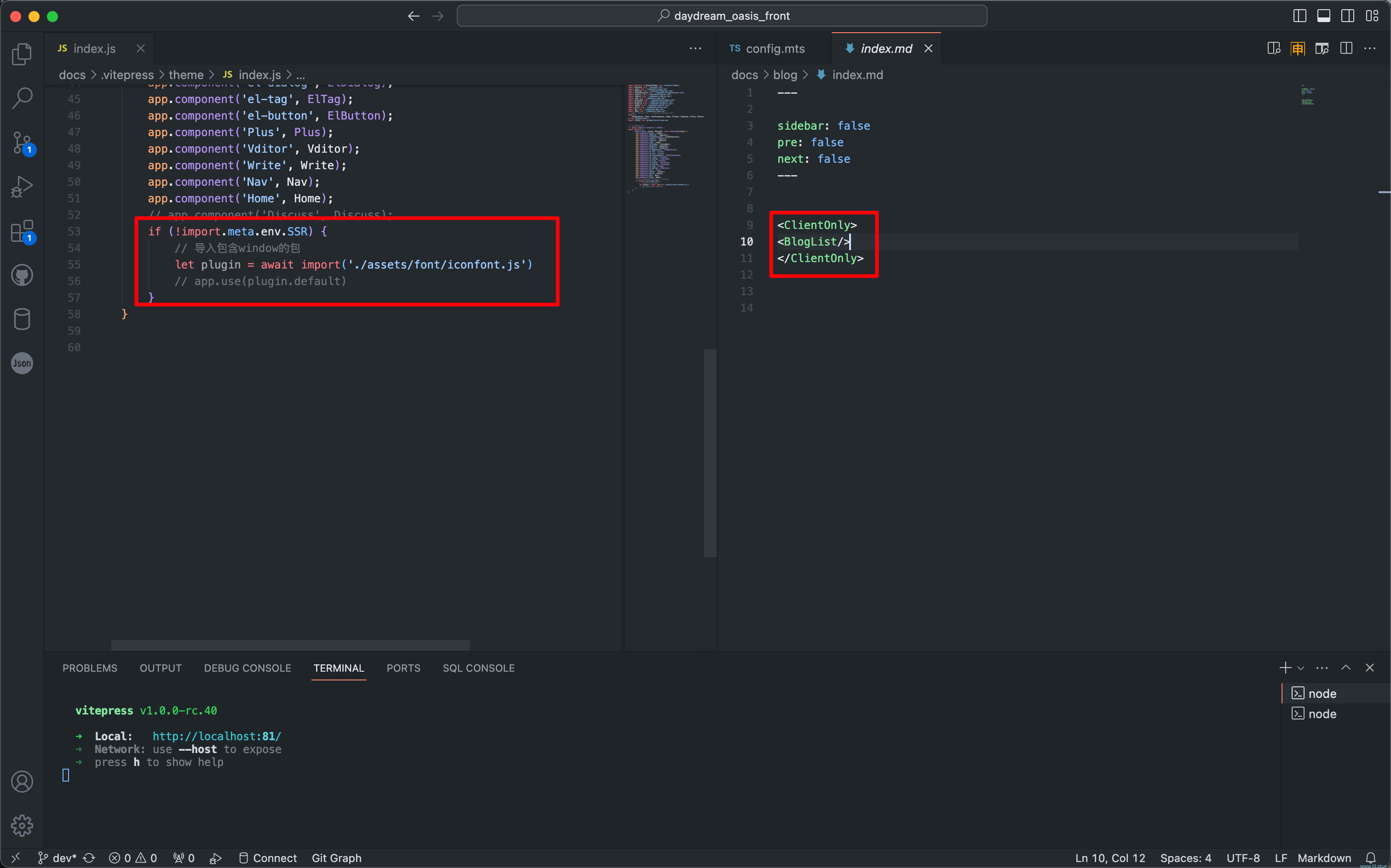Viewport: 1391px width, 868px height.
Task: Close the index.md tab
Action: 928,49
